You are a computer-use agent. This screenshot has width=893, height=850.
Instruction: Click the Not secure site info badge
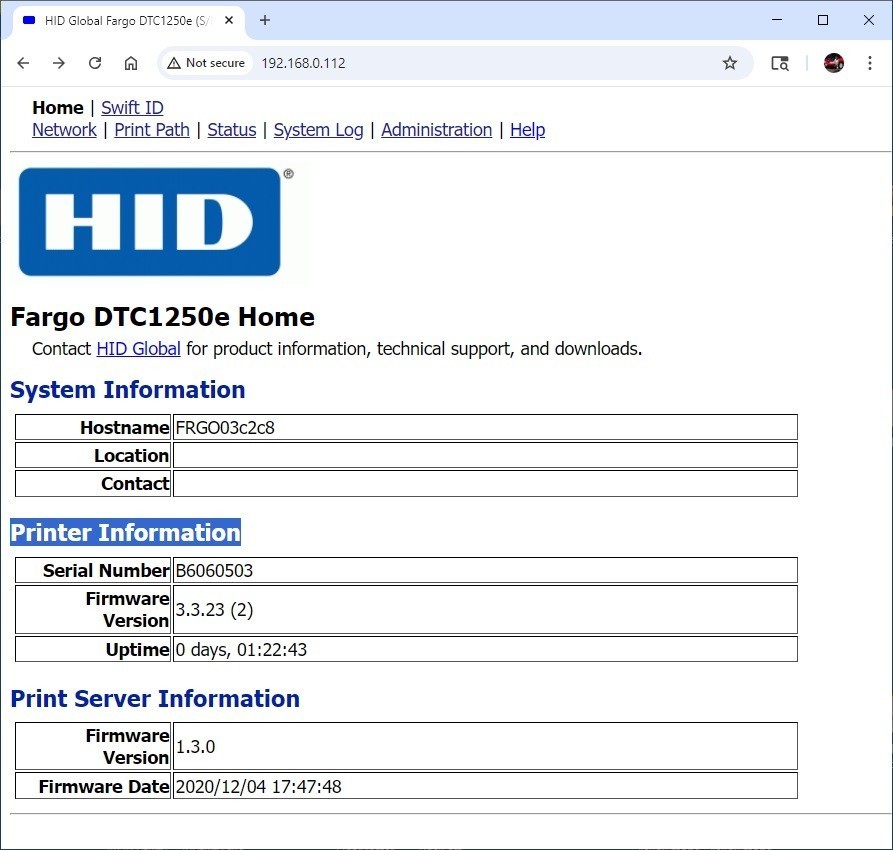pyautogui.click(x=206, y=63)
